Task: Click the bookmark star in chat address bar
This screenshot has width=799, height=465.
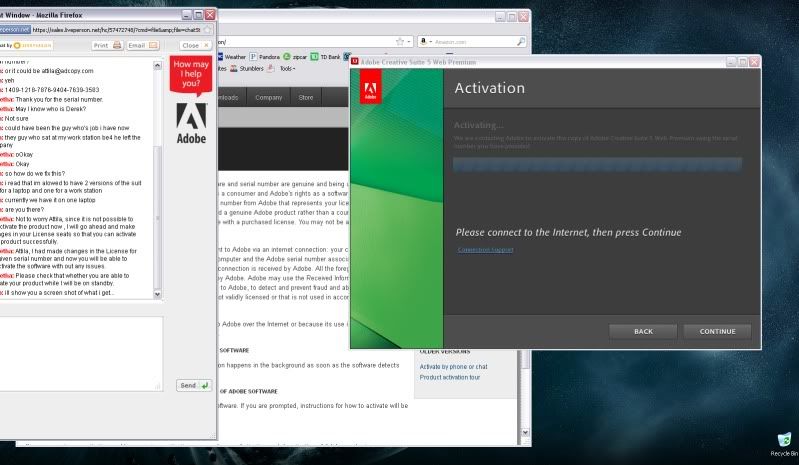Action: pyautogui.click(x=207, y=30)
